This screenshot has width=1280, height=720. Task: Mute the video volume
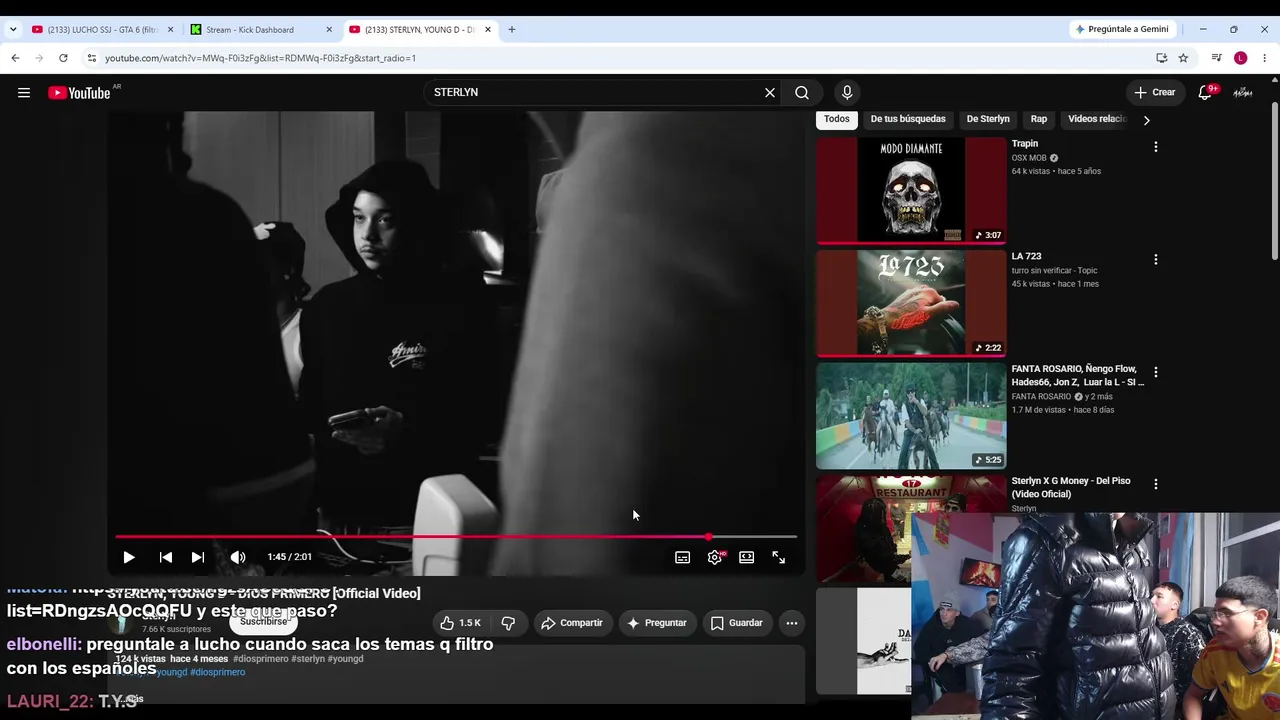(238, 557)
